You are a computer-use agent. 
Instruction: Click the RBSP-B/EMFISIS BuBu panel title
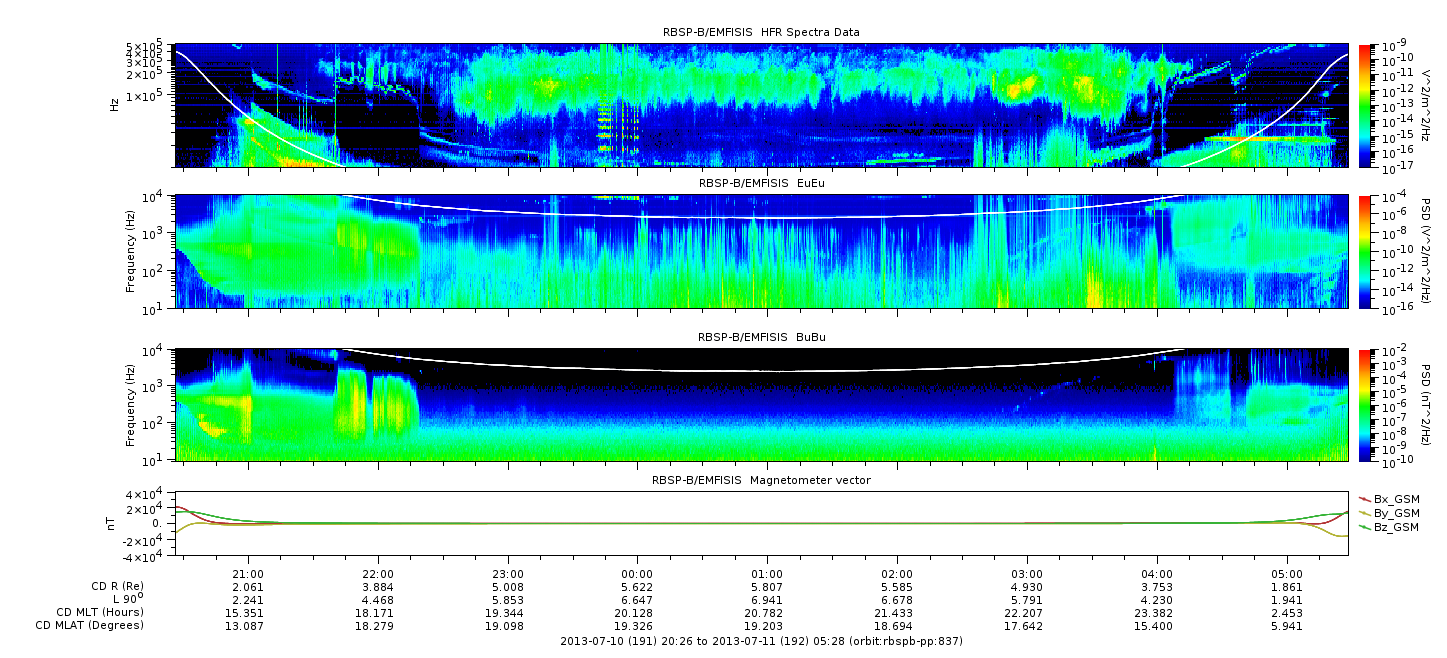tap(760, 338)
